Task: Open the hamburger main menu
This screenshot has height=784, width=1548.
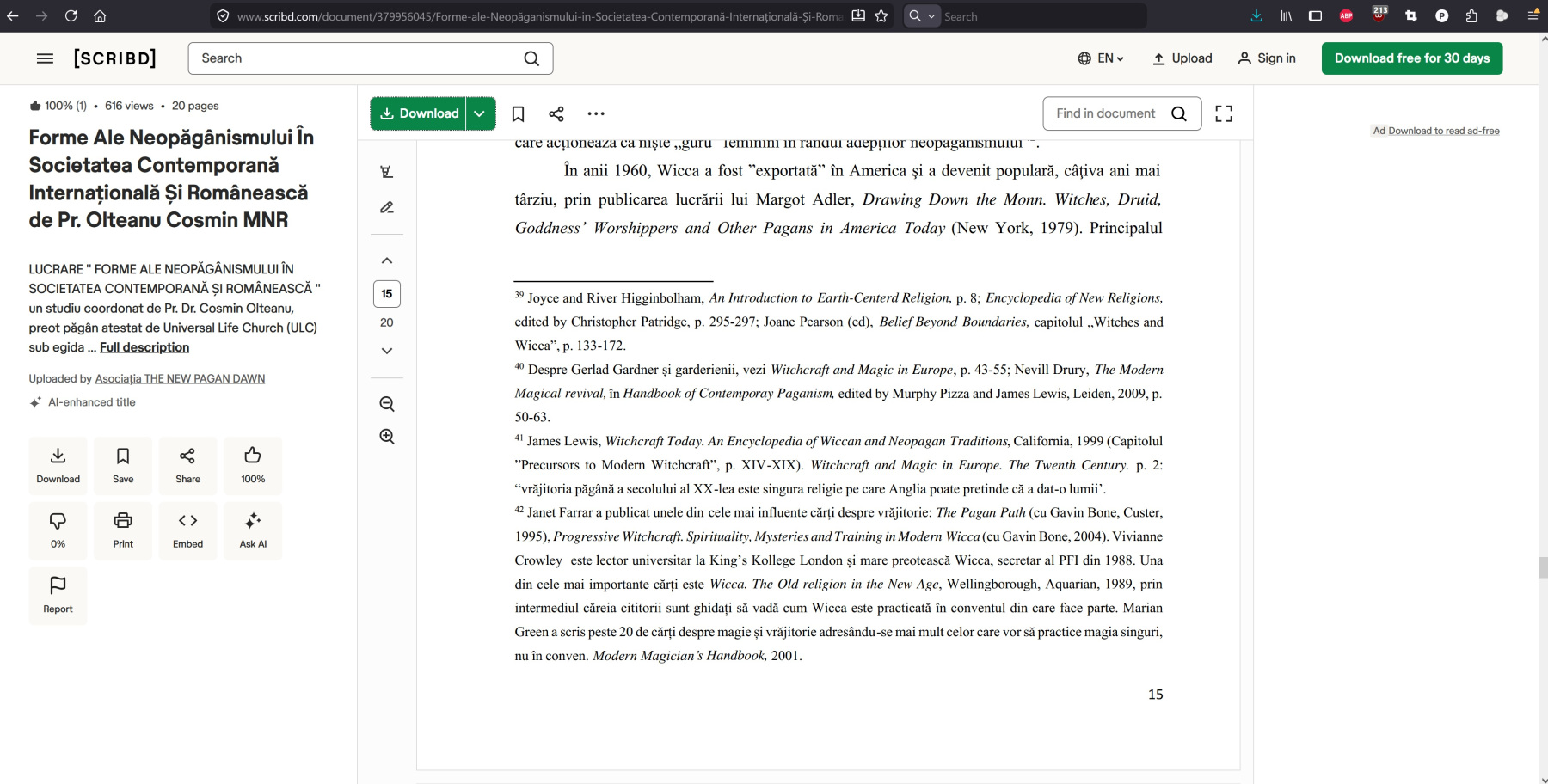Action: point(45,58)
